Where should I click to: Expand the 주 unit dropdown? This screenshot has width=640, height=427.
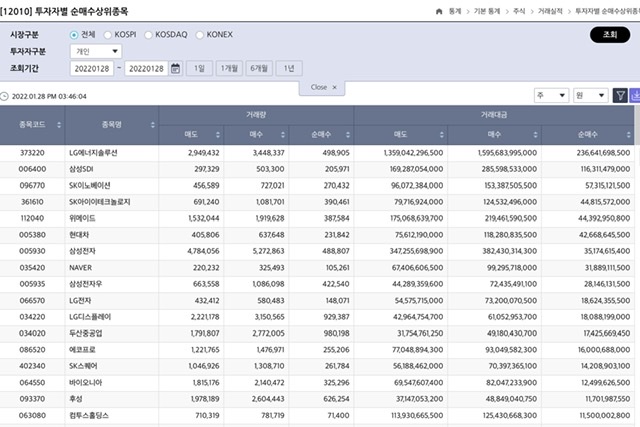pyautogui.click(x=549, y=95)
